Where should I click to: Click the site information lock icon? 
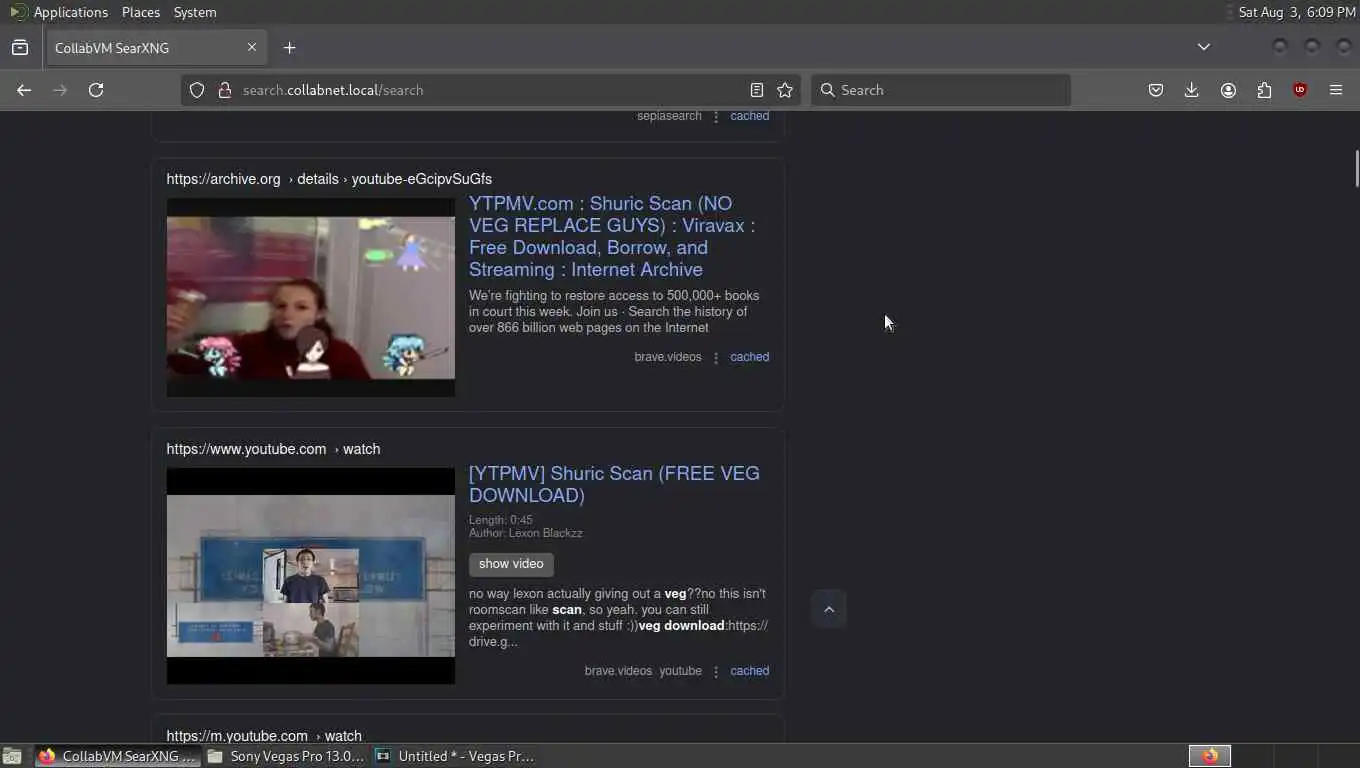click(224, 90)
